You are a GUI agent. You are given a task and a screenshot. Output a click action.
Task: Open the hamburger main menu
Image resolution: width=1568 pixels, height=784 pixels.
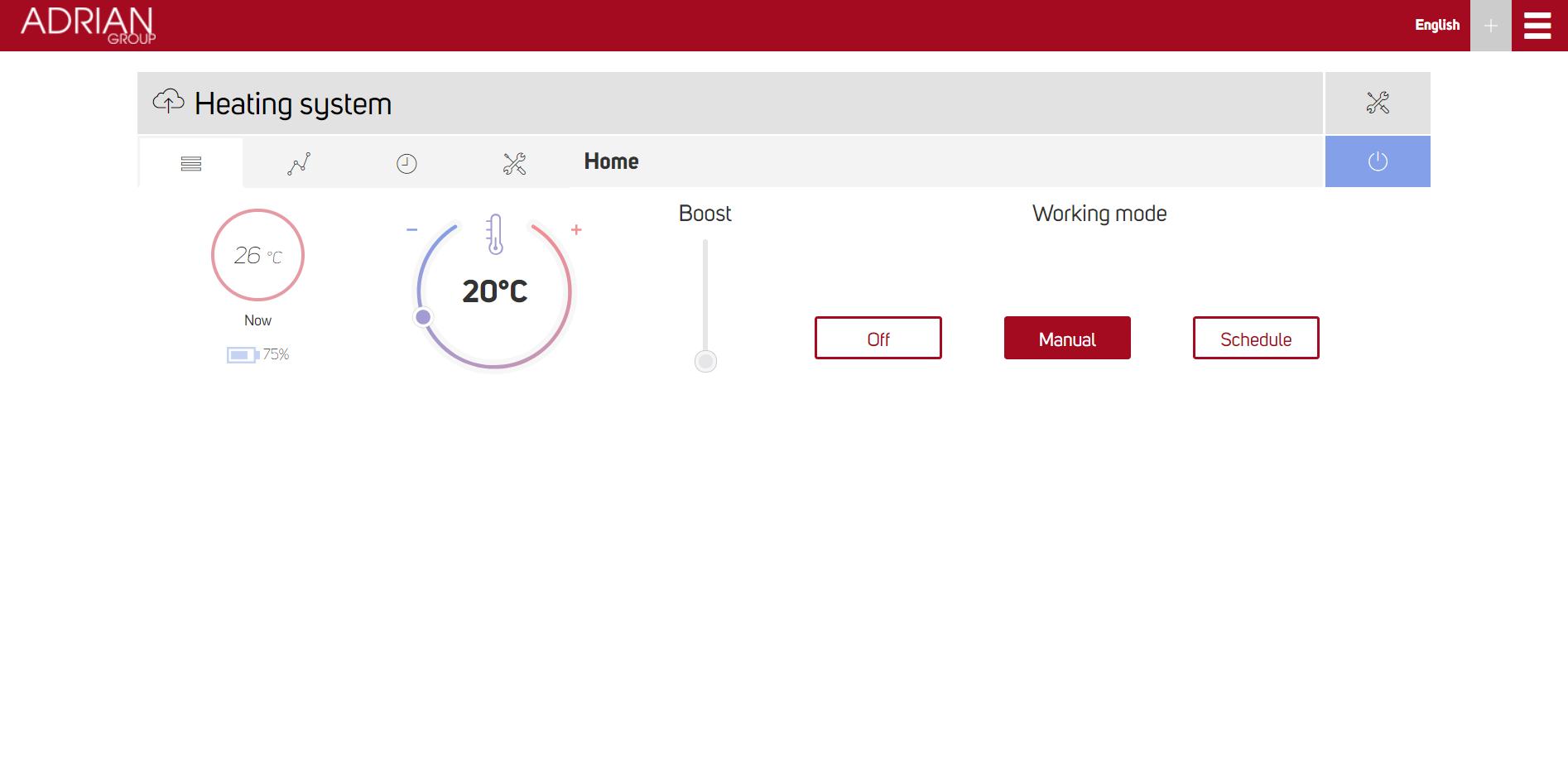click(x=1537, y=26)
